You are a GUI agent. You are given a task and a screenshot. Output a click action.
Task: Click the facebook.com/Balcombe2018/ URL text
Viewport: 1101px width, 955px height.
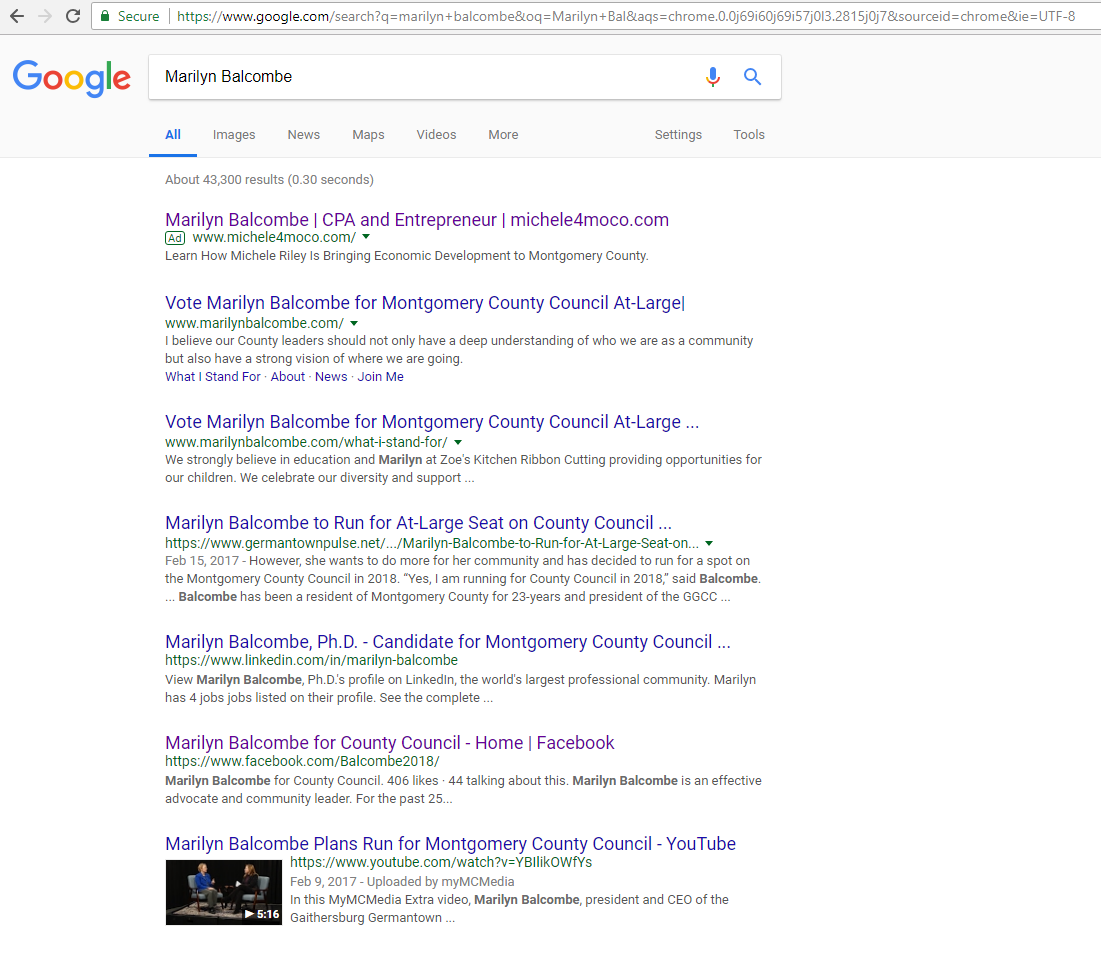click(x=302, y=762)
